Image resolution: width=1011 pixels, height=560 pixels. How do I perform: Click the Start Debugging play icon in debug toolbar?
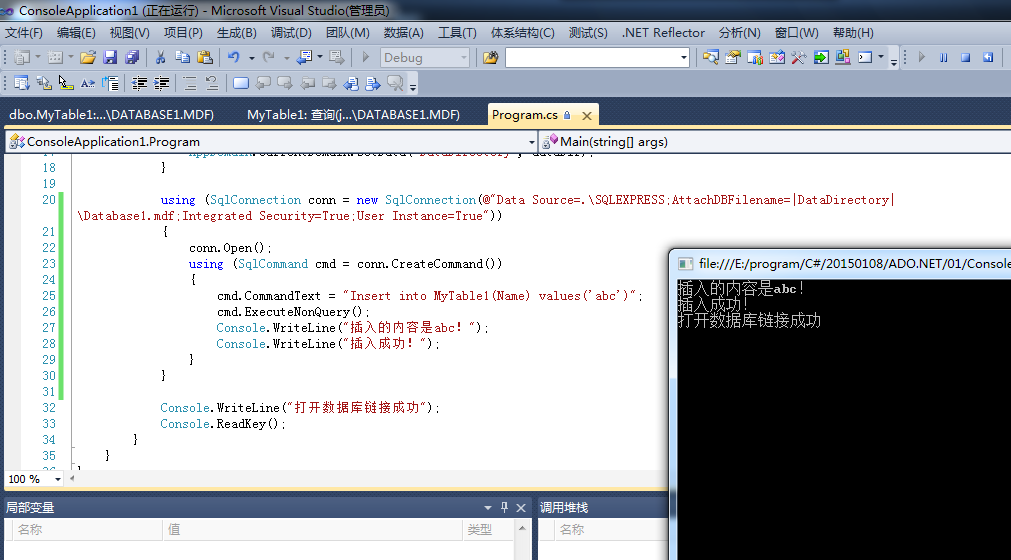pos(921,57)
